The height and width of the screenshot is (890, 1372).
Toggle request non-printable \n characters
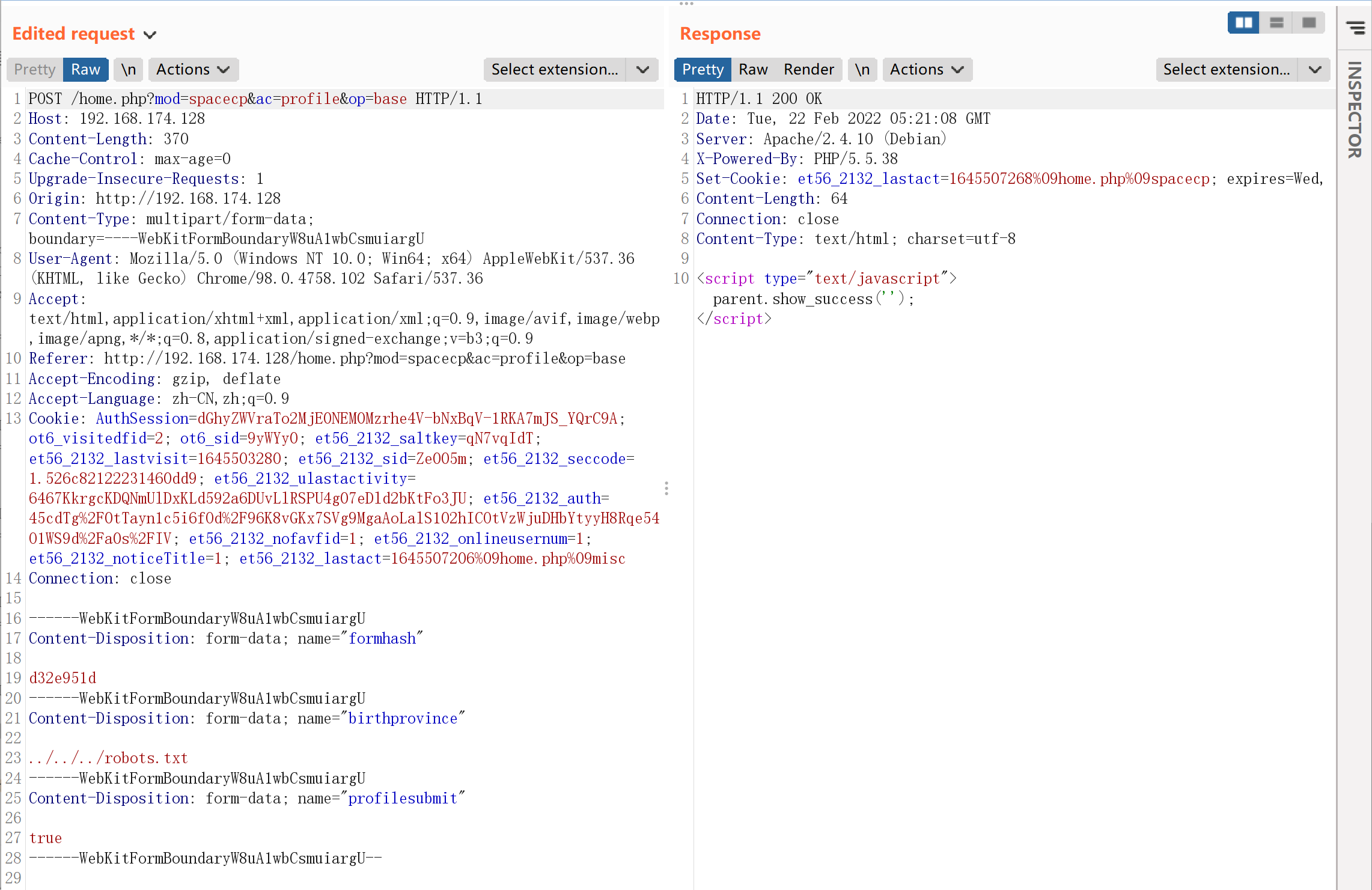[129, 70]
